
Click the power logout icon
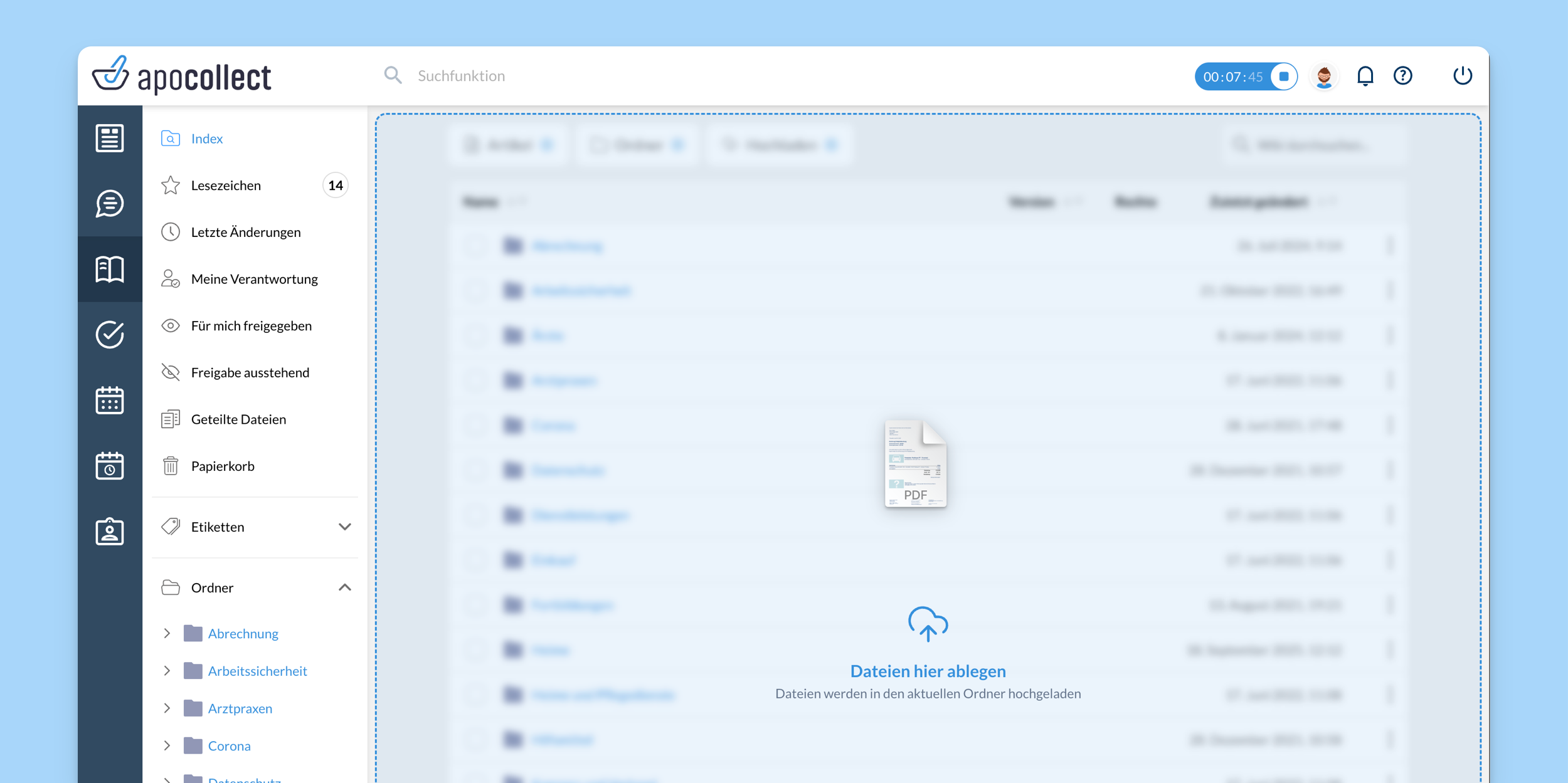click(1462, 76)
